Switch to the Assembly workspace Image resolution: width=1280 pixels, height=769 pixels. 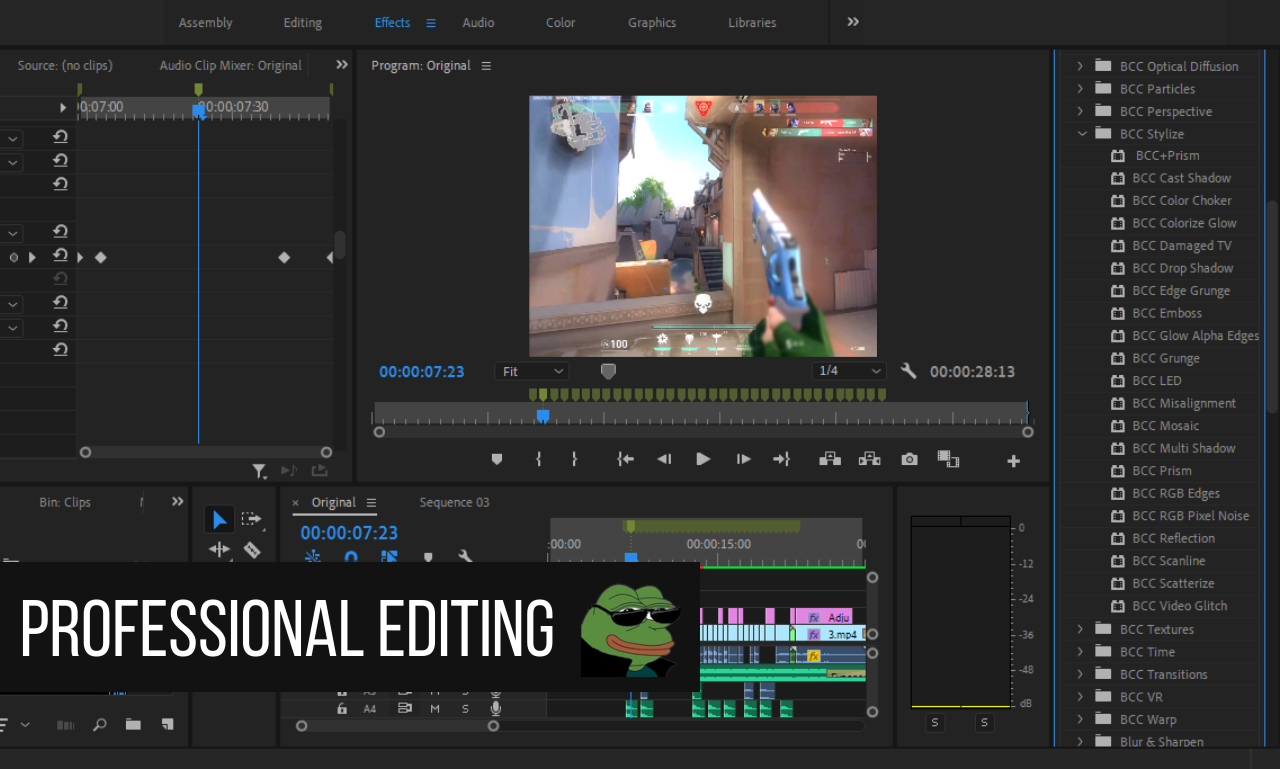pos(205,22)
